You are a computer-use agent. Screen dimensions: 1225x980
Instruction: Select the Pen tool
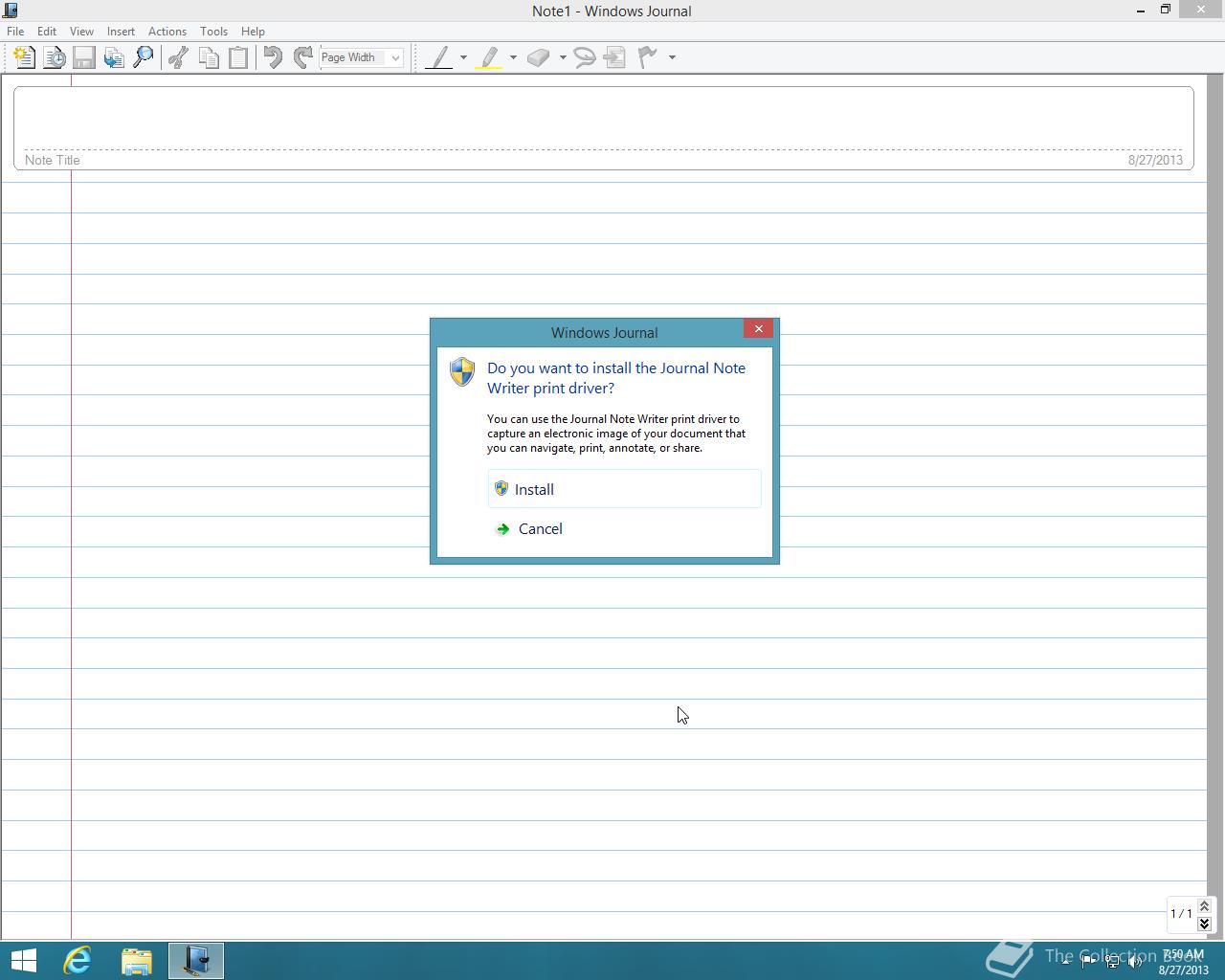pos(439,57)
